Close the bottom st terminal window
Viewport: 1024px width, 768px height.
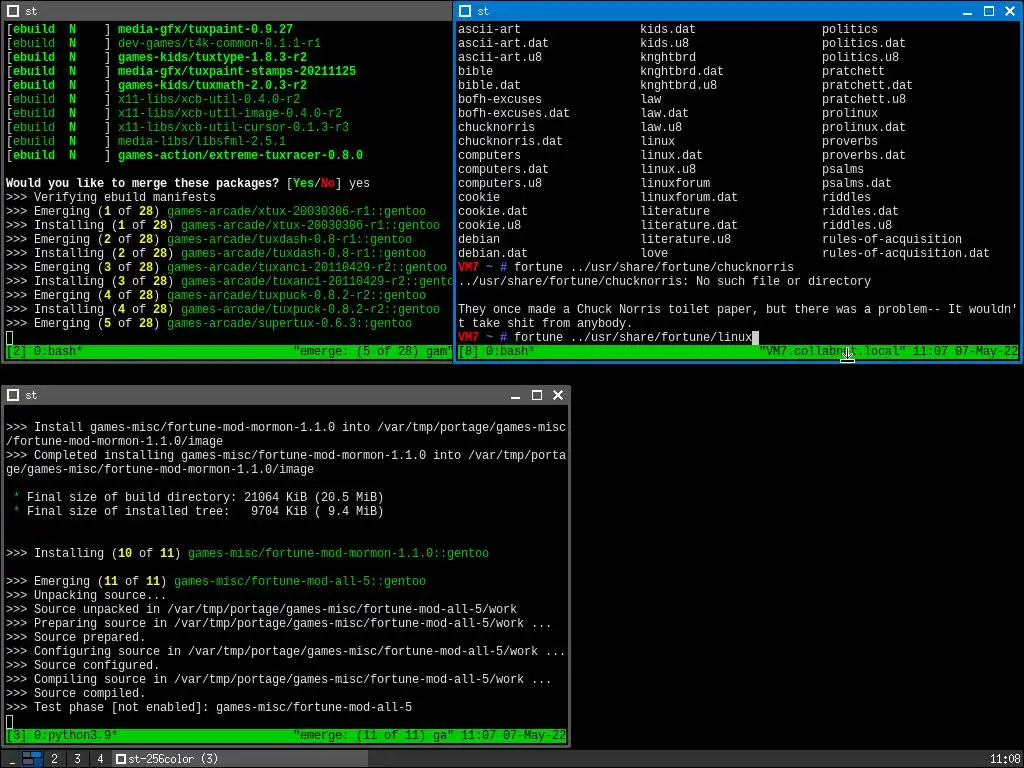[x=558, y=395]
